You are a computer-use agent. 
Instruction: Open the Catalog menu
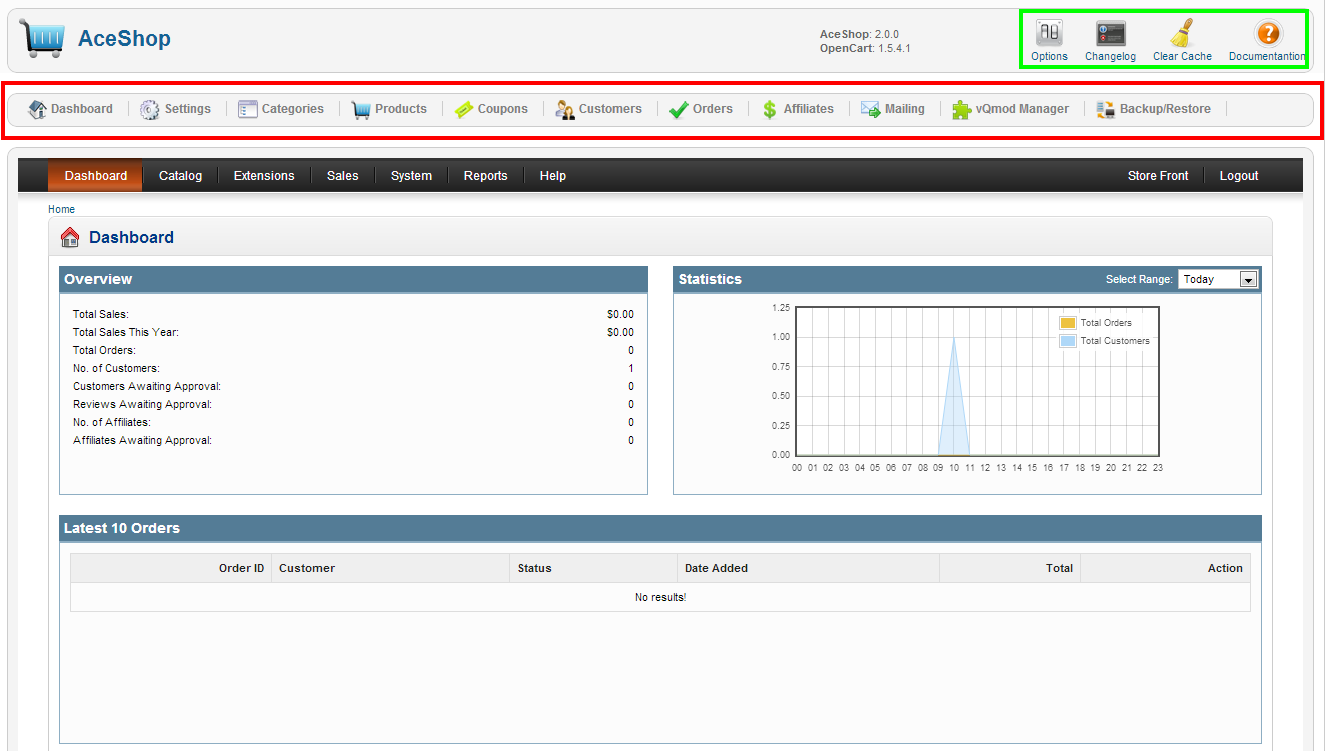pos(181,176)
